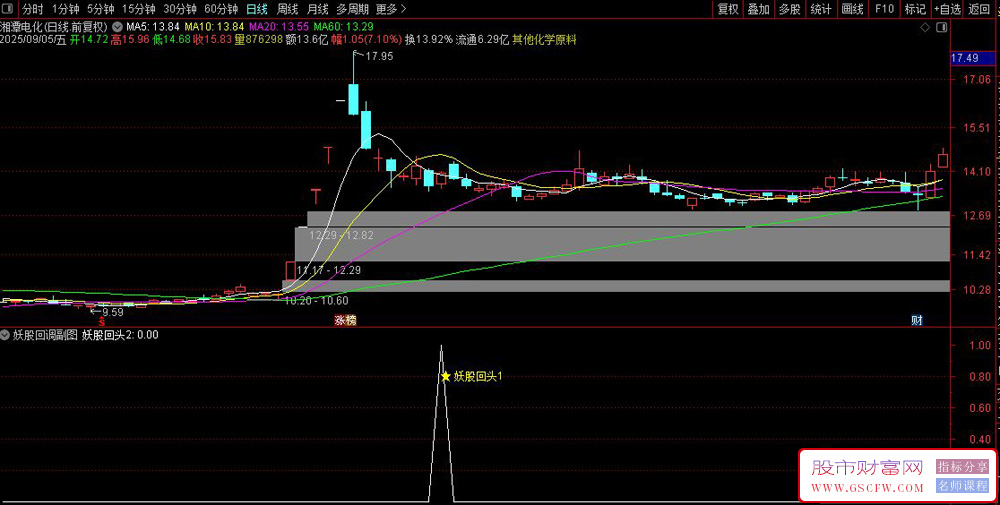The image size is (1000, 505).
Task: Expand the 妖股回调副图 sub-chart dropdown arrow
Action: (x=5, y=334)
